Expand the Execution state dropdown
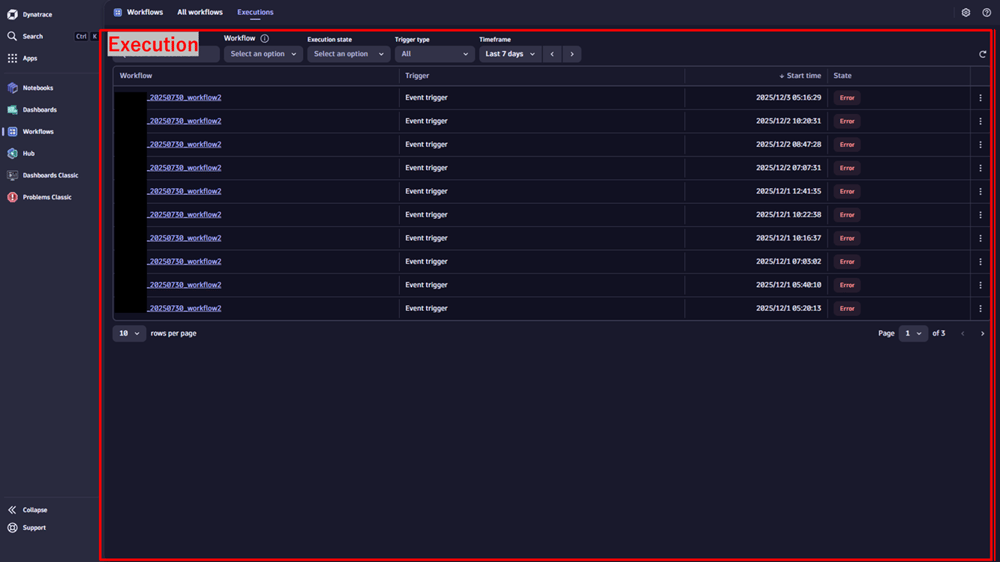Image resolution: width=1000 pixels, height=562 pixels. point(348,54)
